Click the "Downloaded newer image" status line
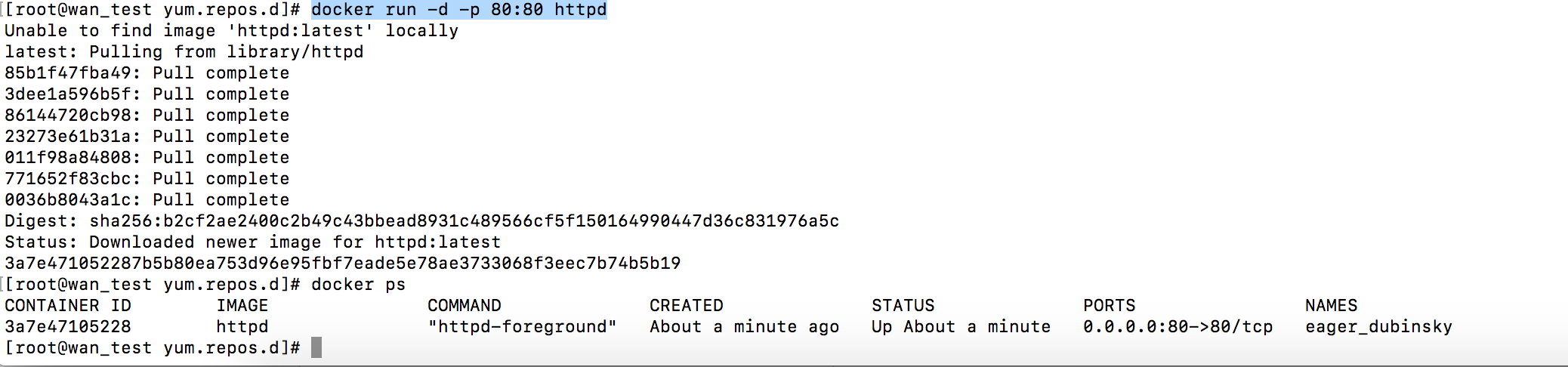The image size is (1568, 367). point(252,242)
